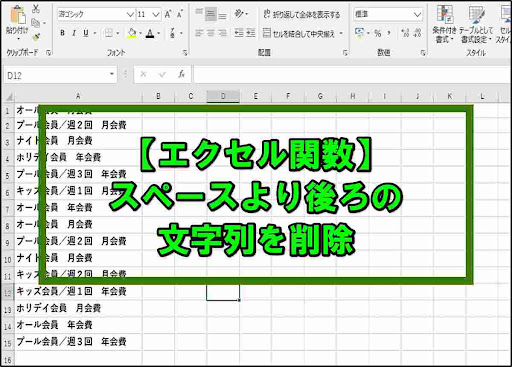The height and width of the screenshot is (367, 512).
Task: Select column L header
Action: (x=482, y=96)
